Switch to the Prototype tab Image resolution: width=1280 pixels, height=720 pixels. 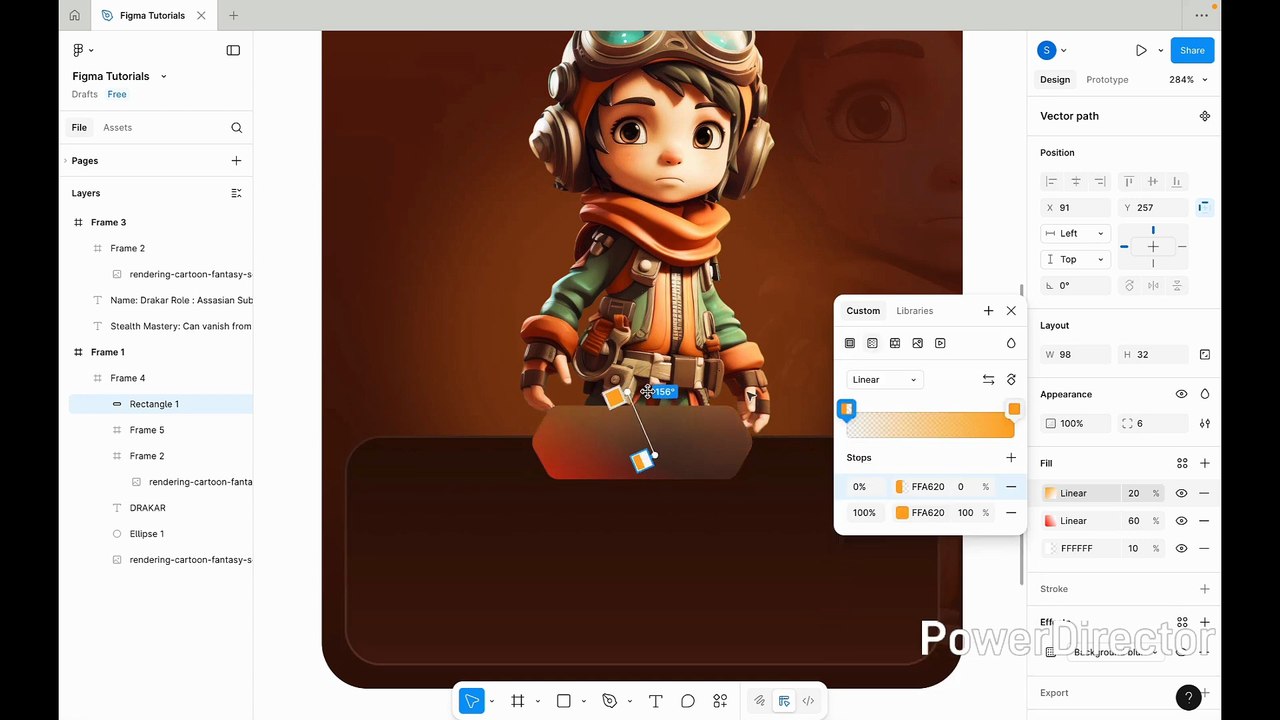pos(1107,79)
